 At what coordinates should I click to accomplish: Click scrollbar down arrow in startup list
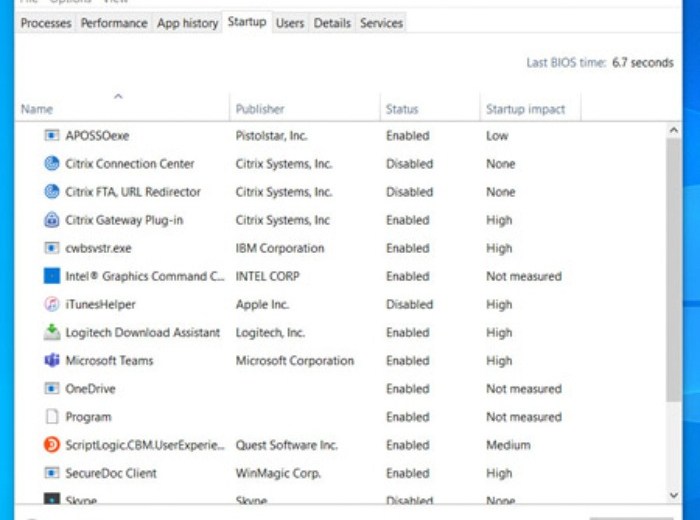673,493
